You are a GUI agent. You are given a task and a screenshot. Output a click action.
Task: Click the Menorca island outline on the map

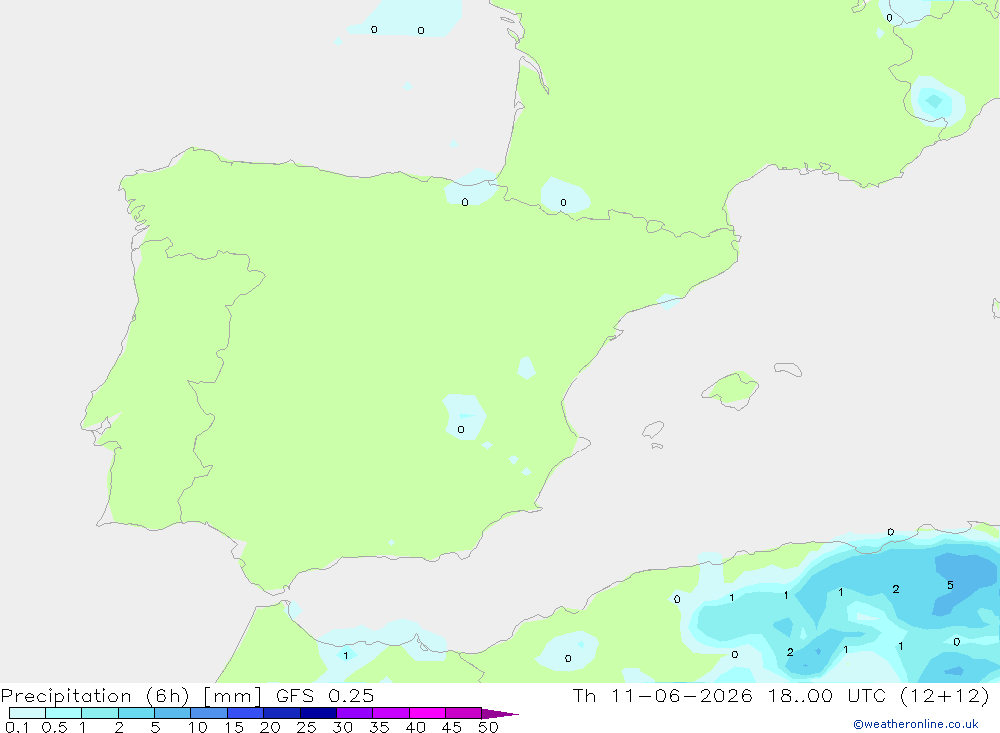(788, 369)
